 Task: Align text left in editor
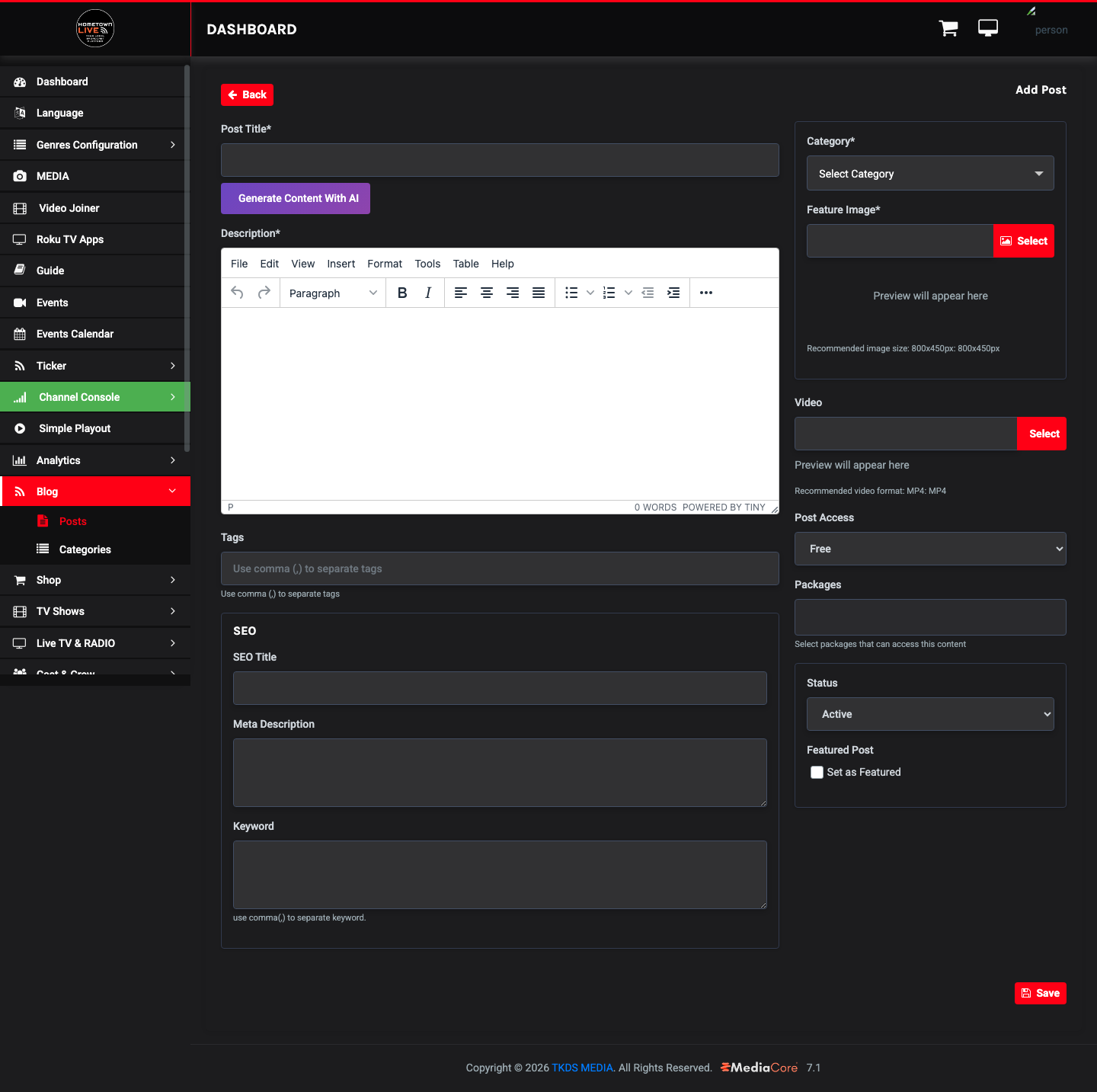coord(461,293)
